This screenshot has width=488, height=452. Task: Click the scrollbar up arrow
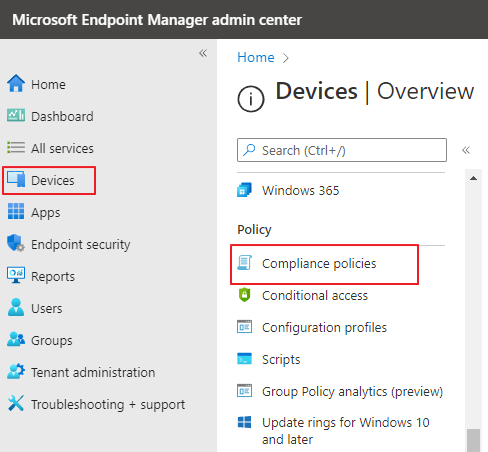[473, 178]
